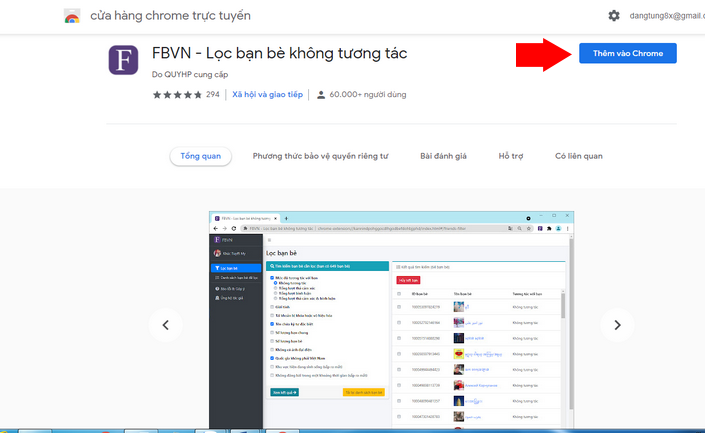Open the Hỗ trợ tab
This screenshot has height=433, width=705.
point(511,156)
